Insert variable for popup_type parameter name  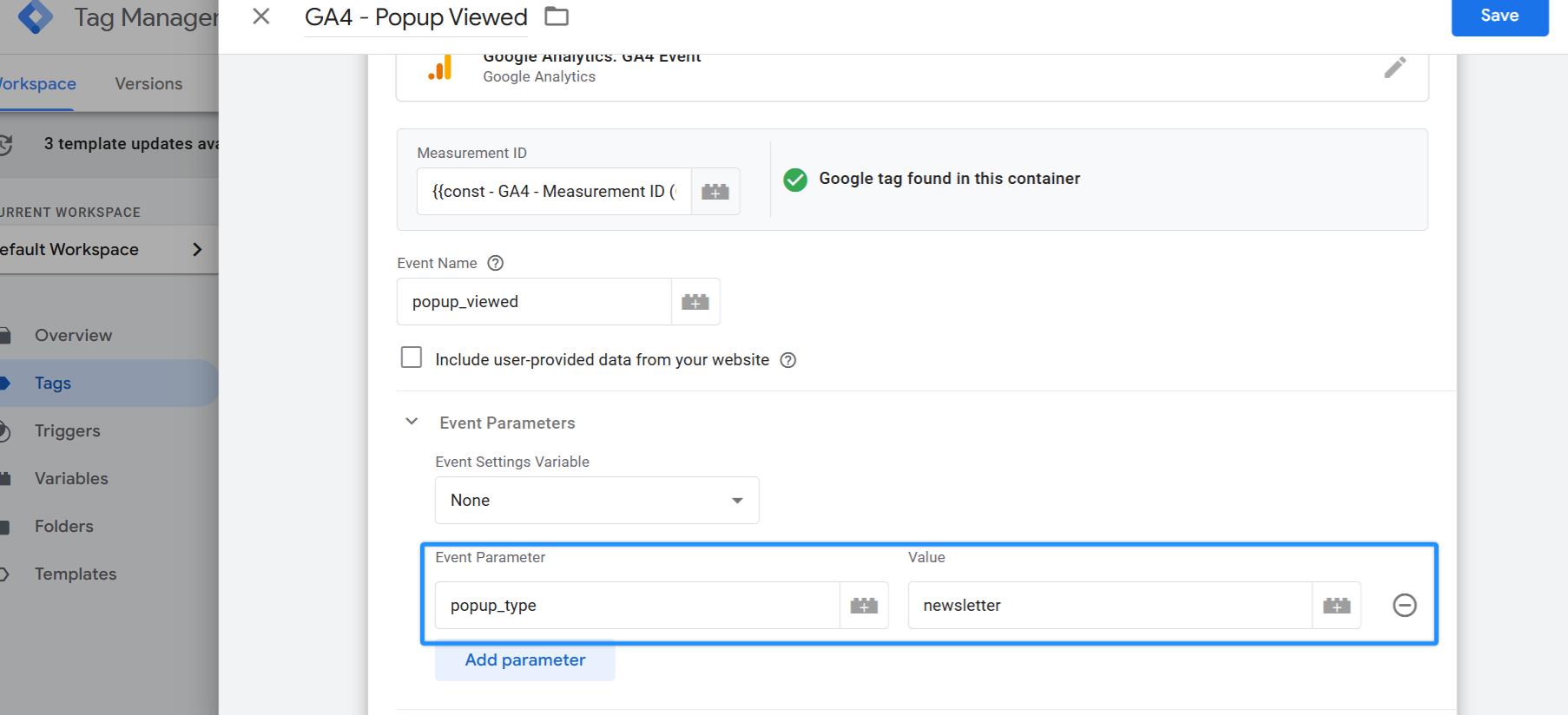point(864,606)
